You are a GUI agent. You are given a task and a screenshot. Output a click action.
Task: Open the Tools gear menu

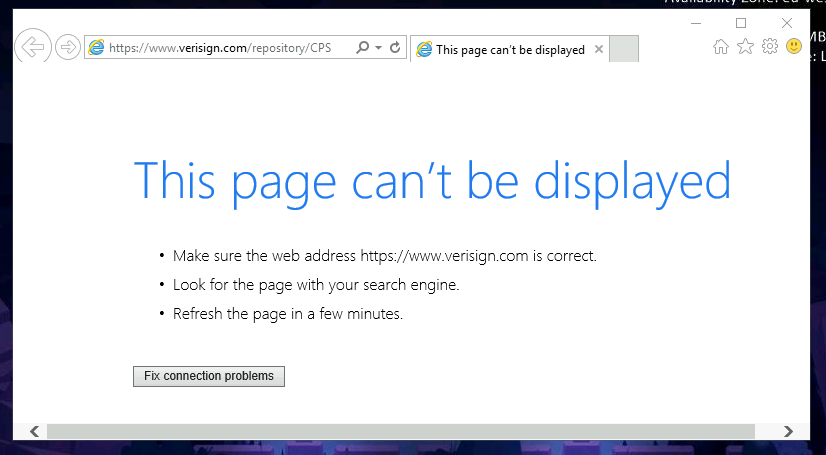coord(769,47)
